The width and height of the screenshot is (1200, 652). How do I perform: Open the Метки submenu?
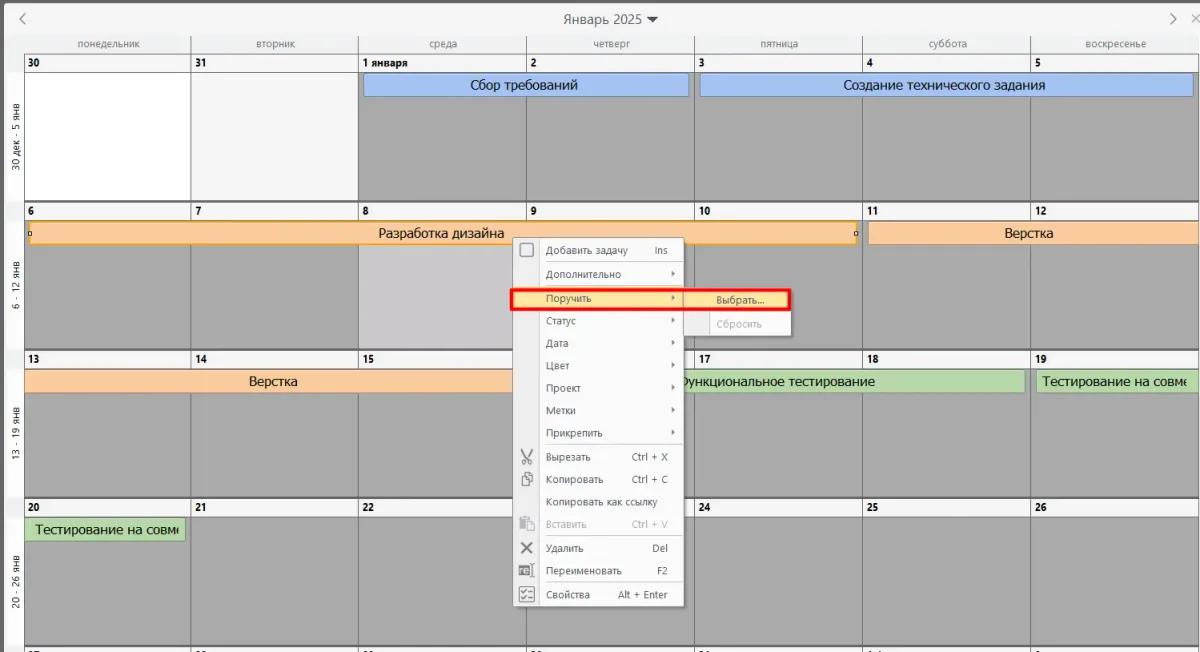coord(598,411)
